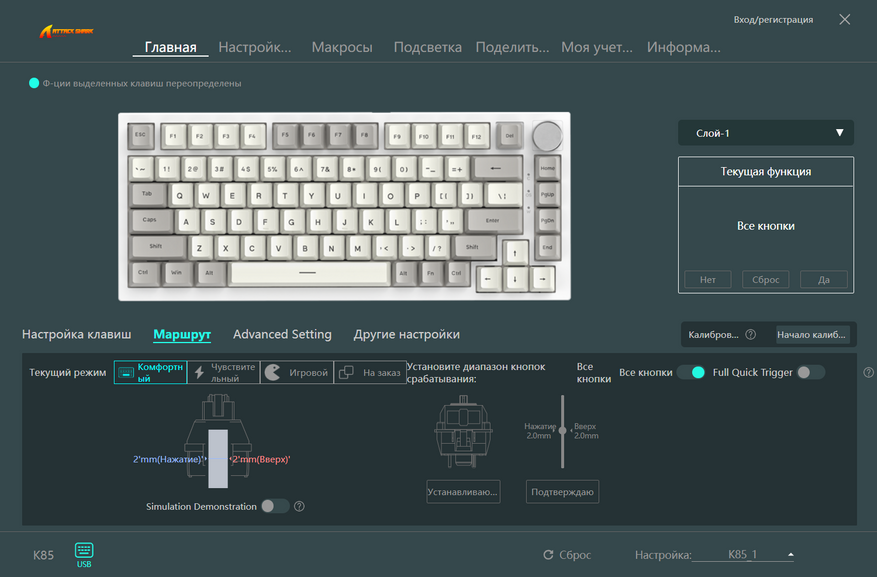Switch to the Подсветка tab

[427, 47]
